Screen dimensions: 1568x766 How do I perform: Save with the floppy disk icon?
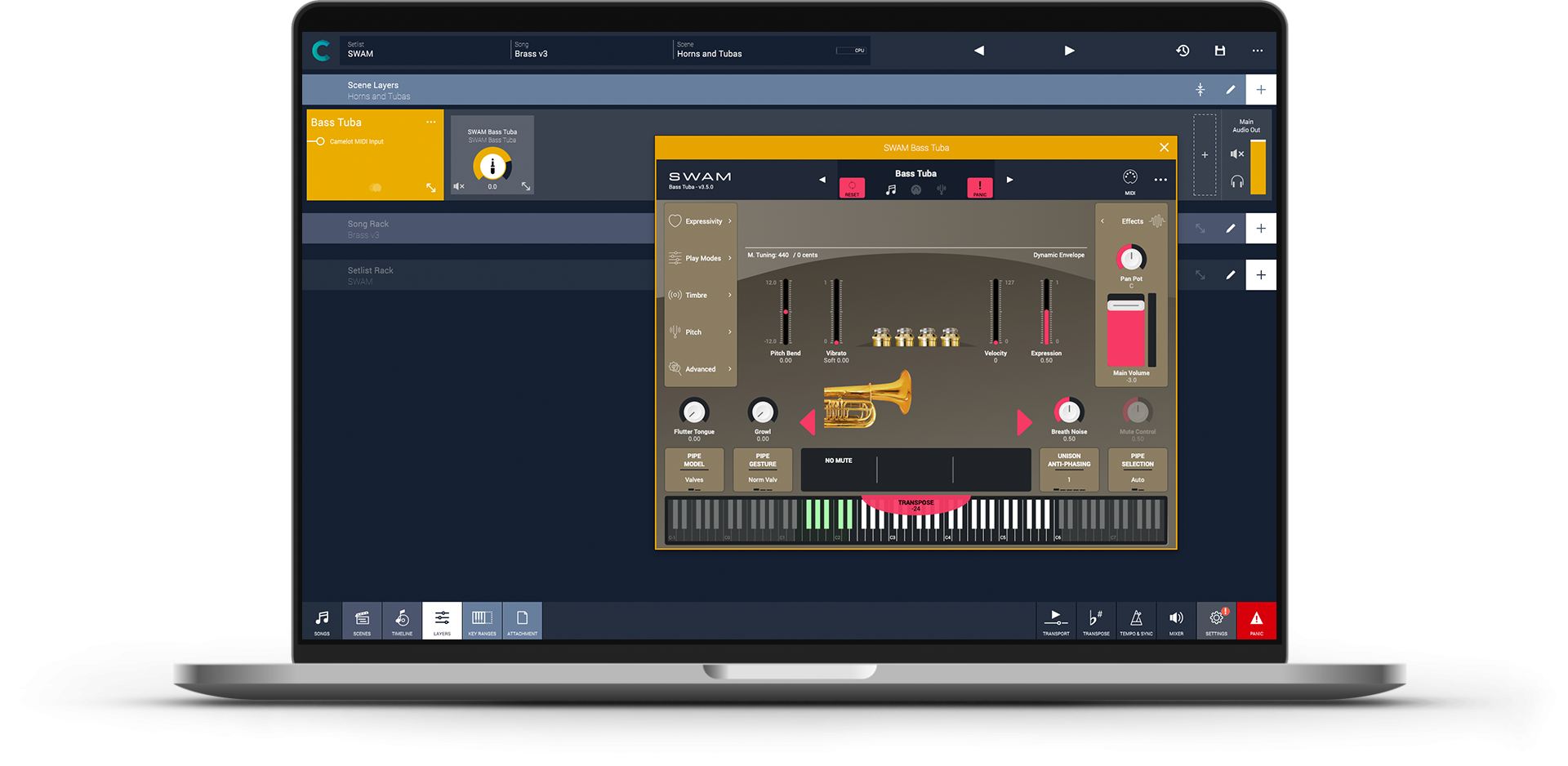[x=1220, y=51]
